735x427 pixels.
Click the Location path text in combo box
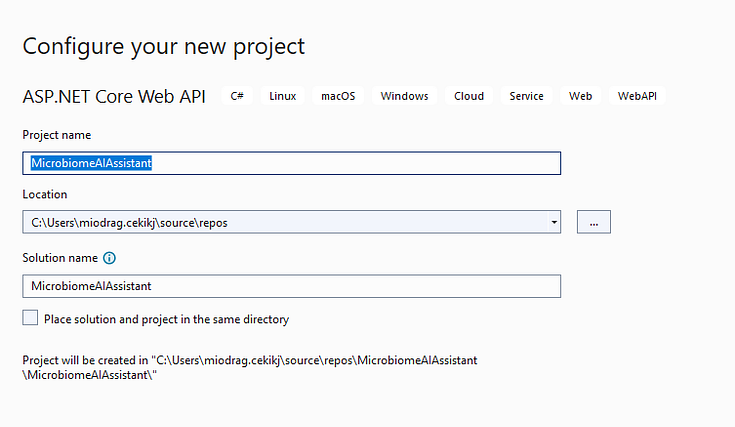(x=130, y=222)
